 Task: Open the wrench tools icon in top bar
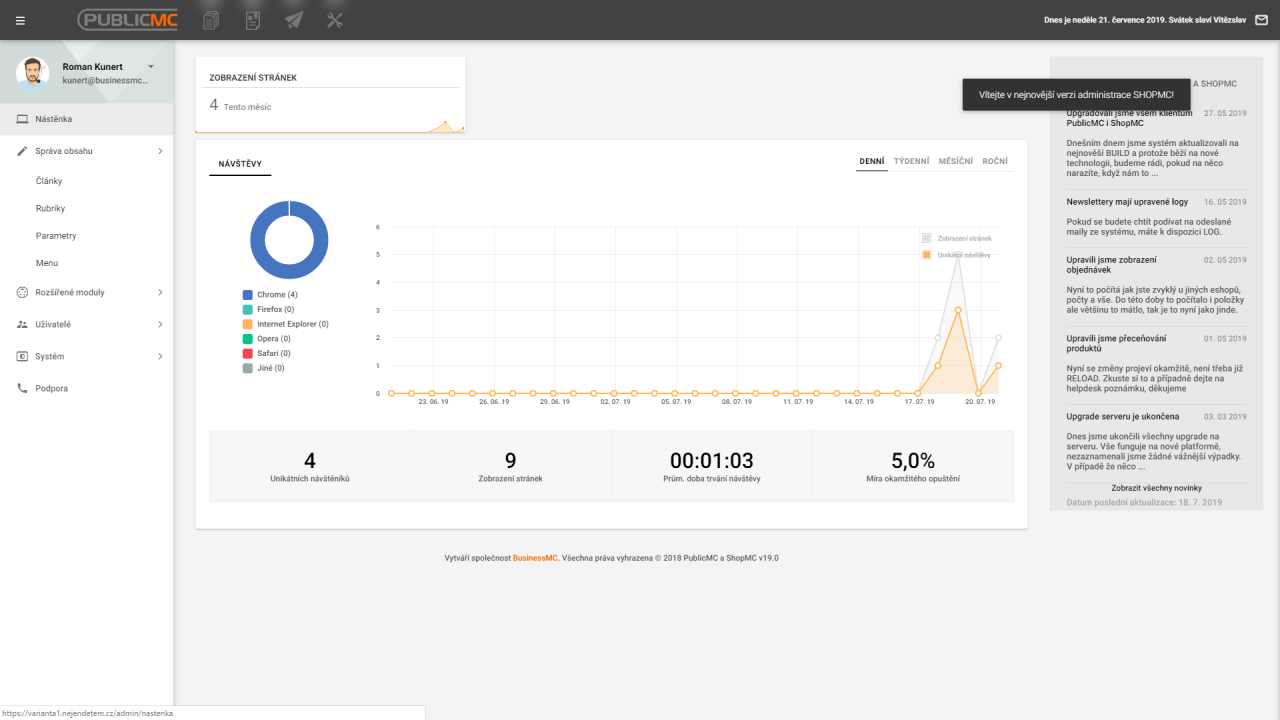pyautogui.click(x=335, y=20)
